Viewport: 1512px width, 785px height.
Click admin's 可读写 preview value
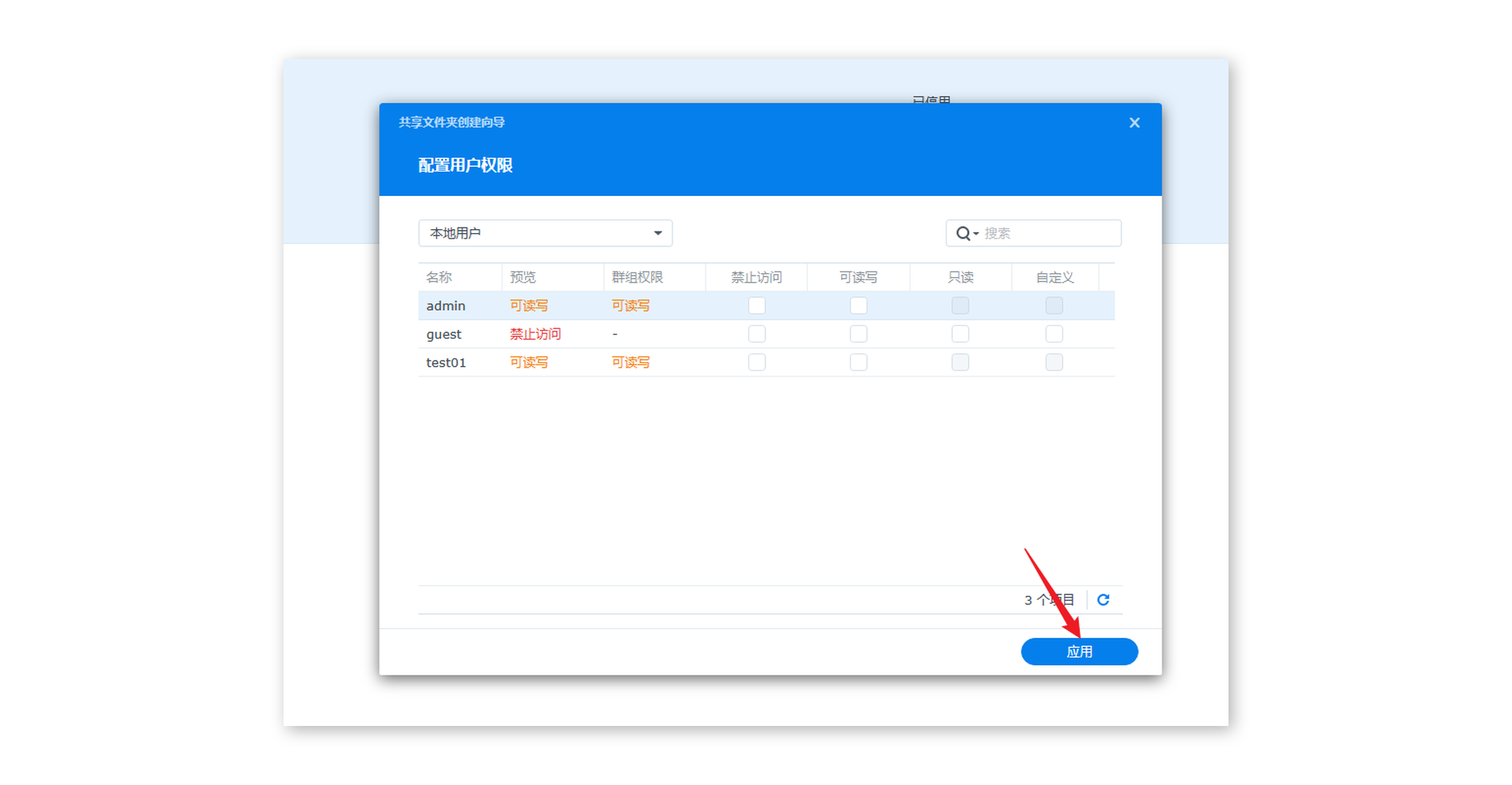point(529,305)
